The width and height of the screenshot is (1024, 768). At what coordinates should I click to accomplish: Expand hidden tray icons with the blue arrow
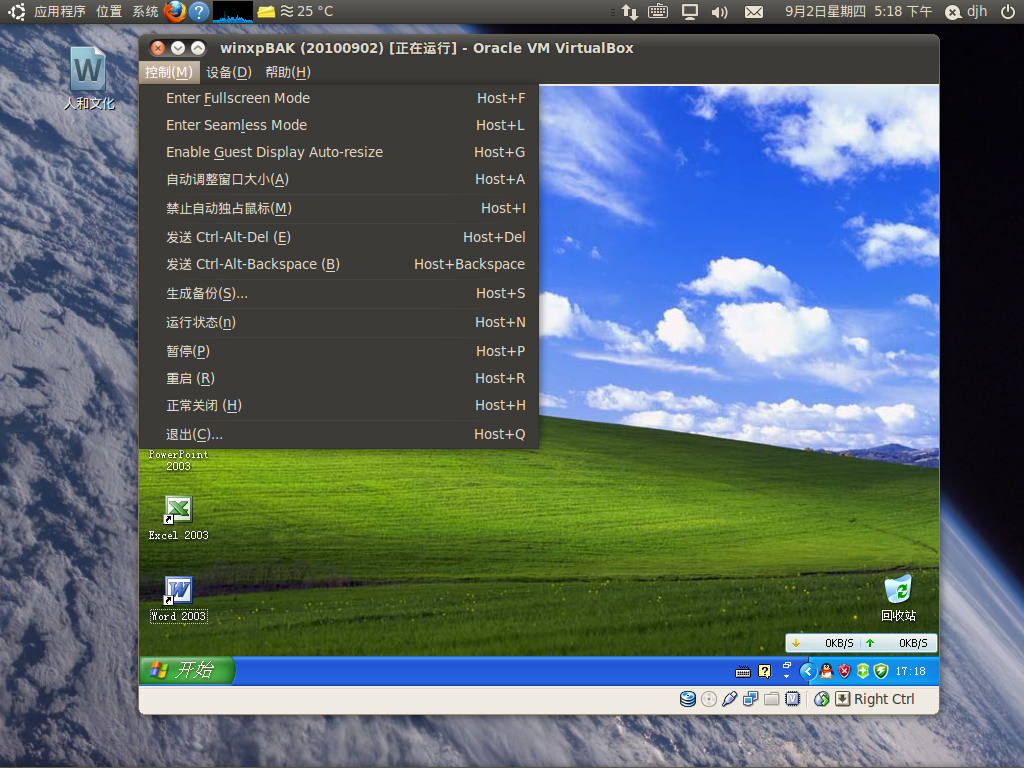[808, 671]
